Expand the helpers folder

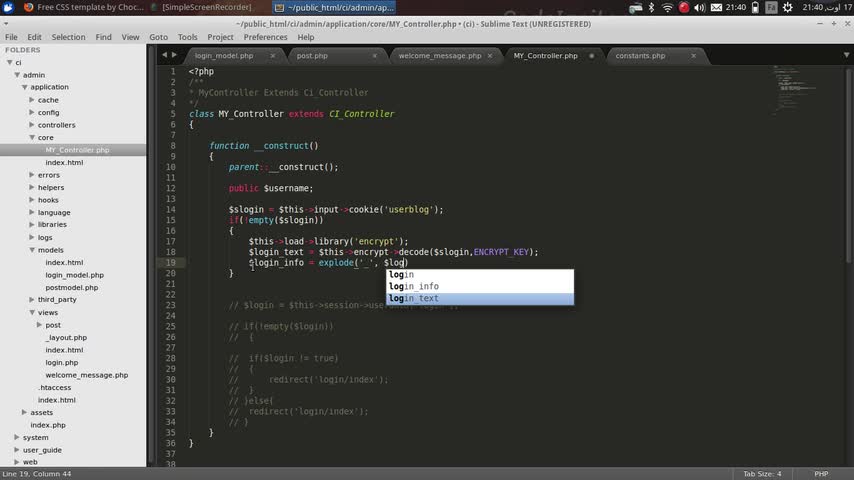coord(32,187)
